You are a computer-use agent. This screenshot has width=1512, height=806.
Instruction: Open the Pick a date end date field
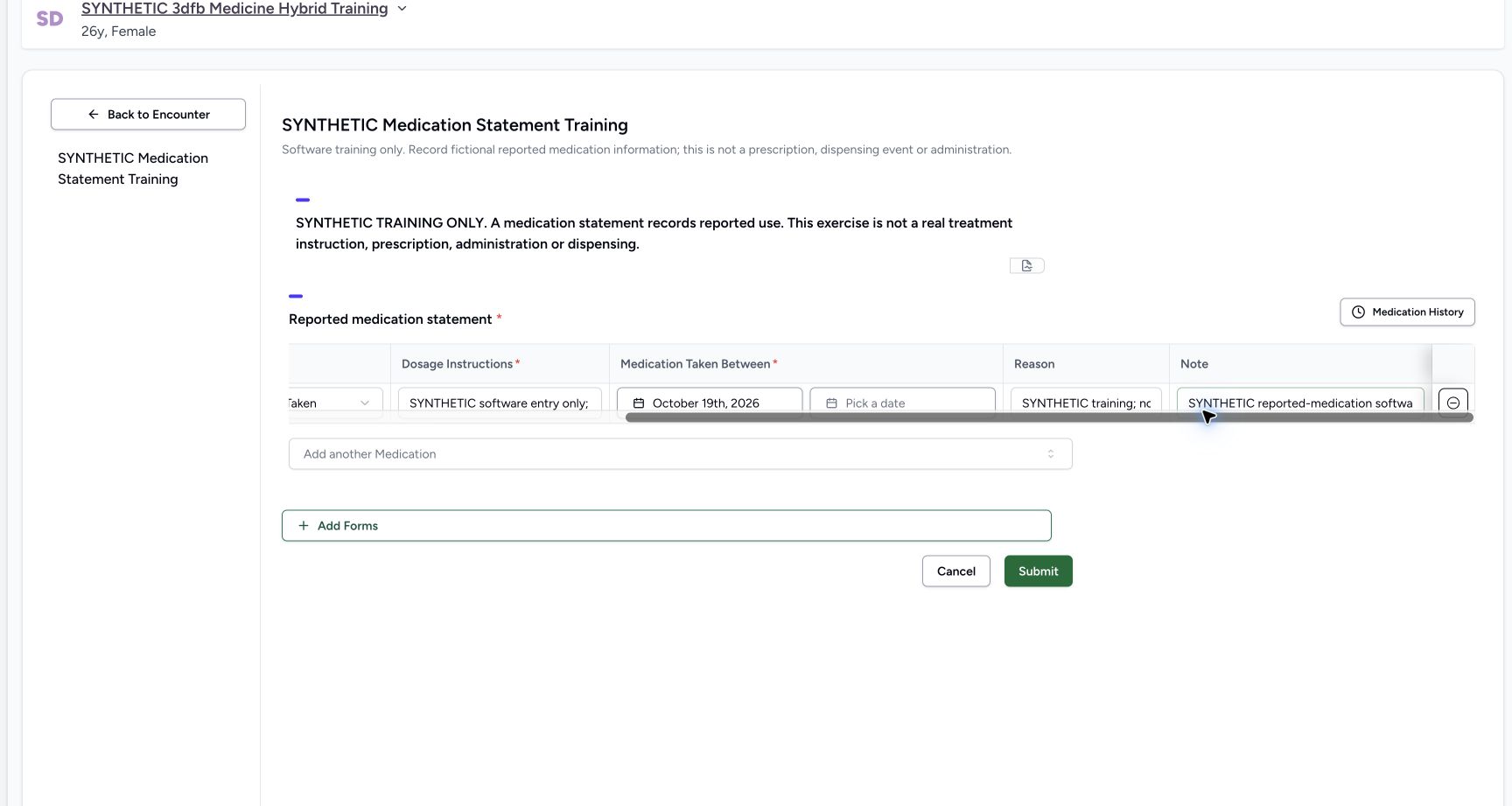coord(902,403)
